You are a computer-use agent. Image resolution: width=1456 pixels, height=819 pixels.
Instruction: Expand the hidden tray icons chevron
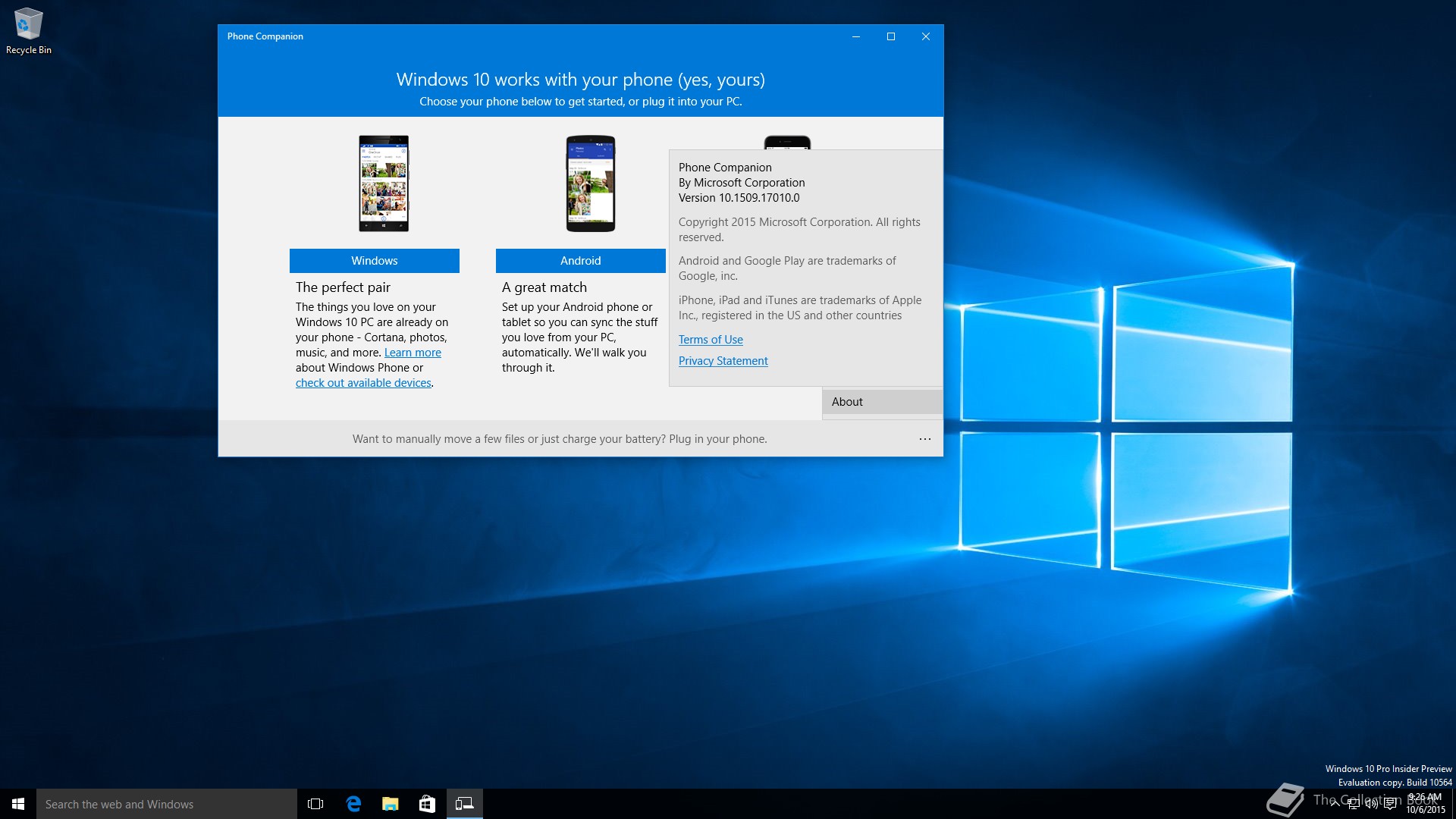tap(1335, 804)
